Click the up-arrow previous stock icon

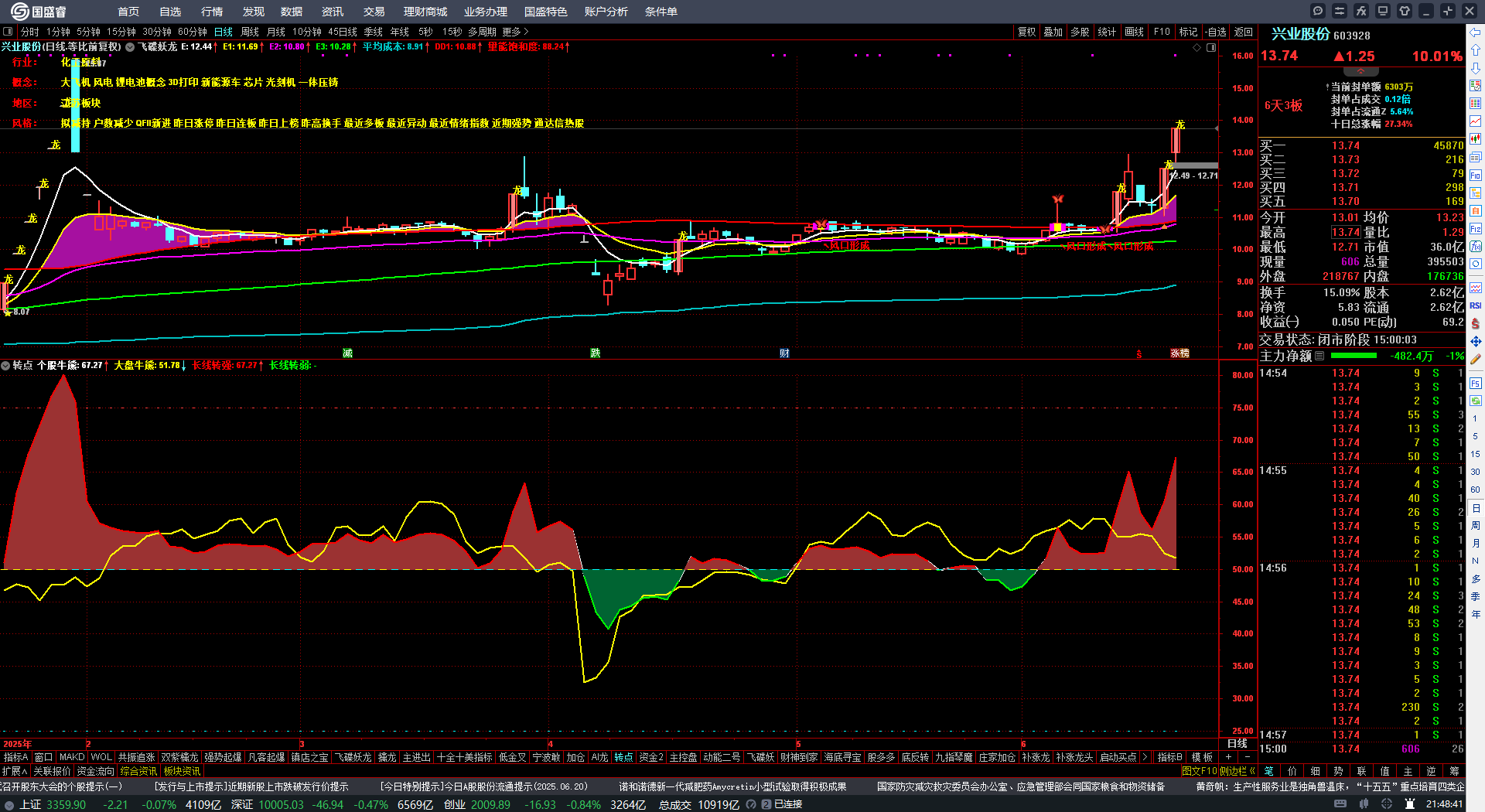click(x=1476, y=50)
